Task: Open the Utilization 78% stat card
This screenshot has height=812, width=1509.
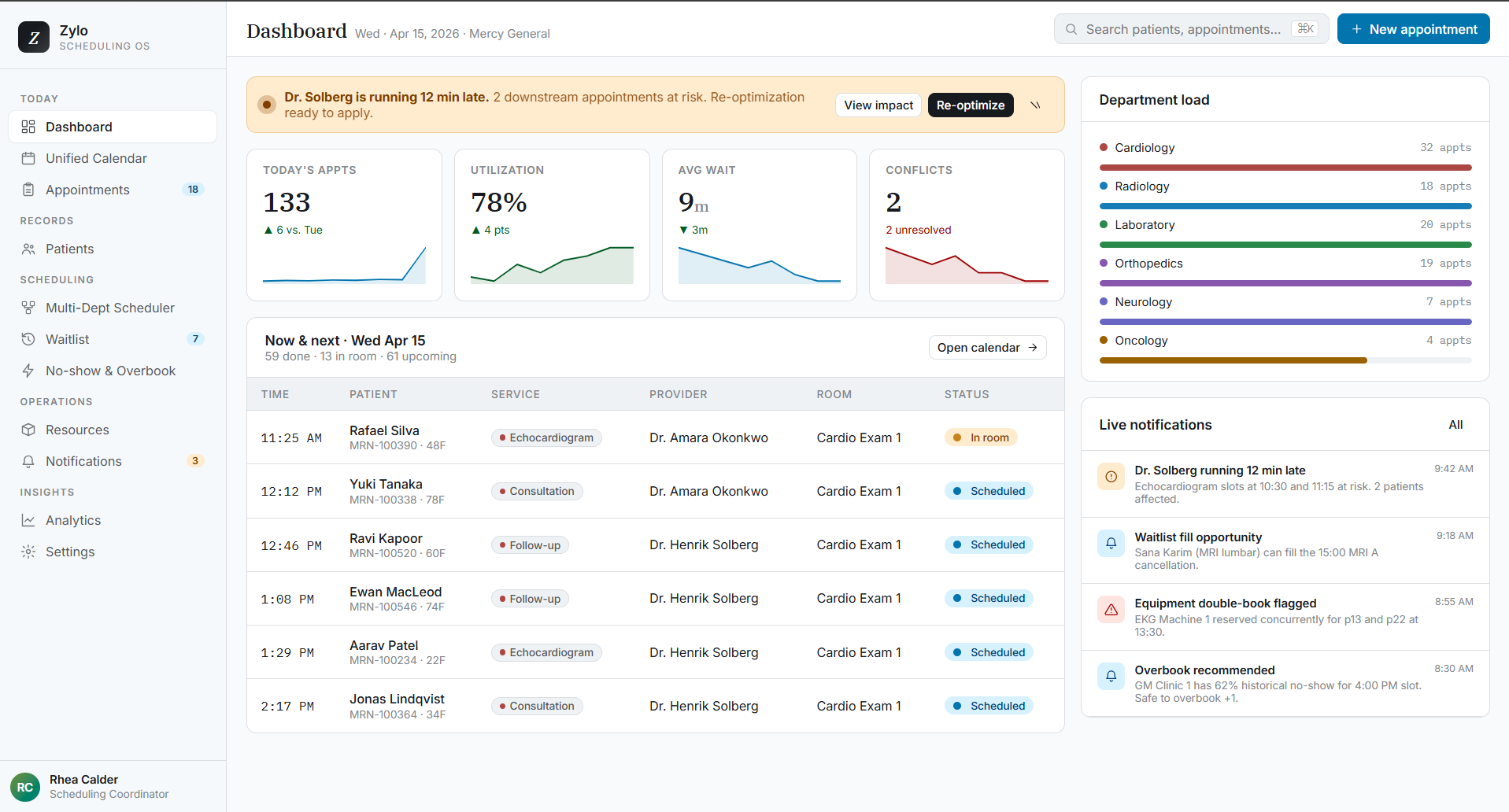Action: coord(552,225)
